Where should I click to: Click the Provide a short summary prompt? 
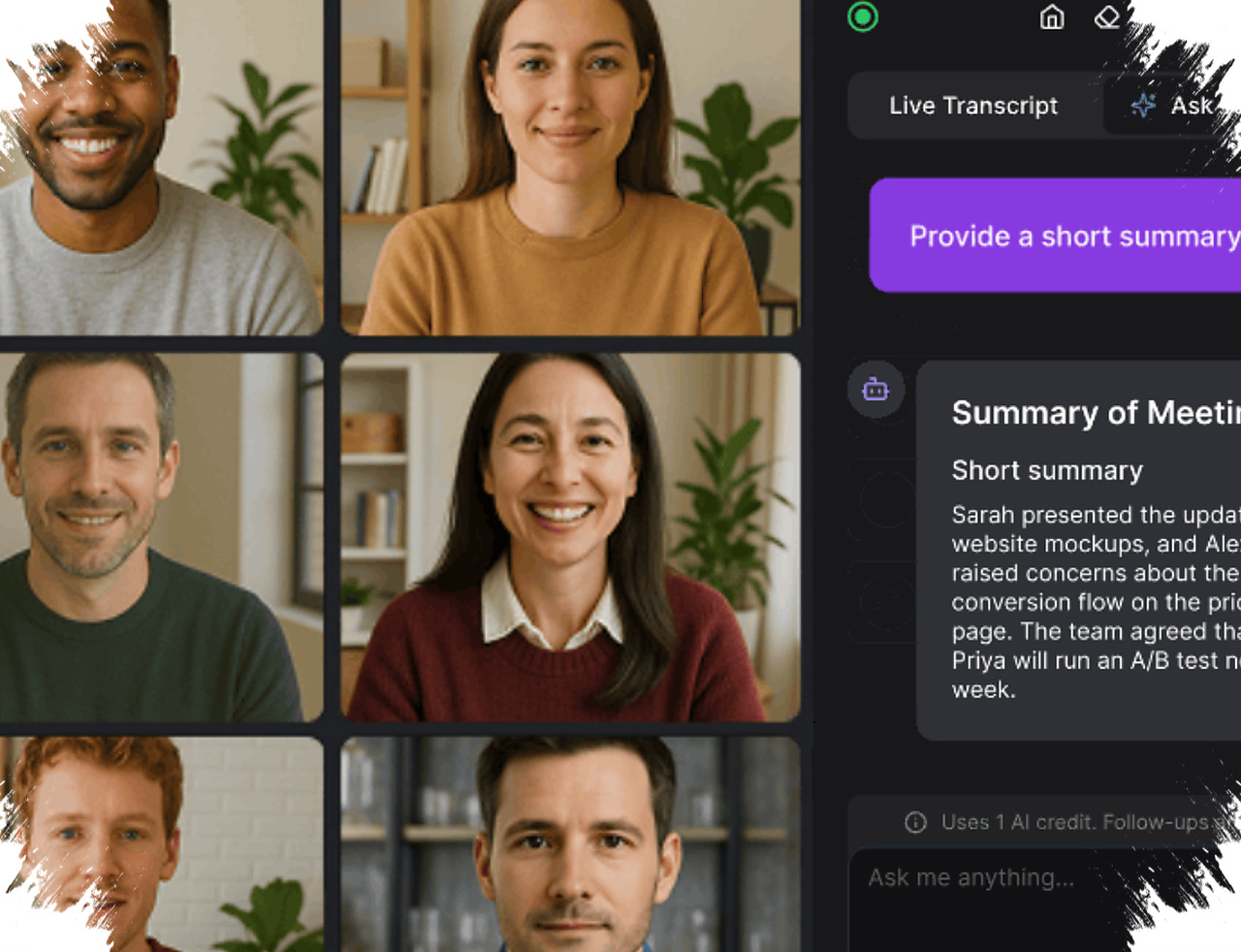coord(1056,236)
